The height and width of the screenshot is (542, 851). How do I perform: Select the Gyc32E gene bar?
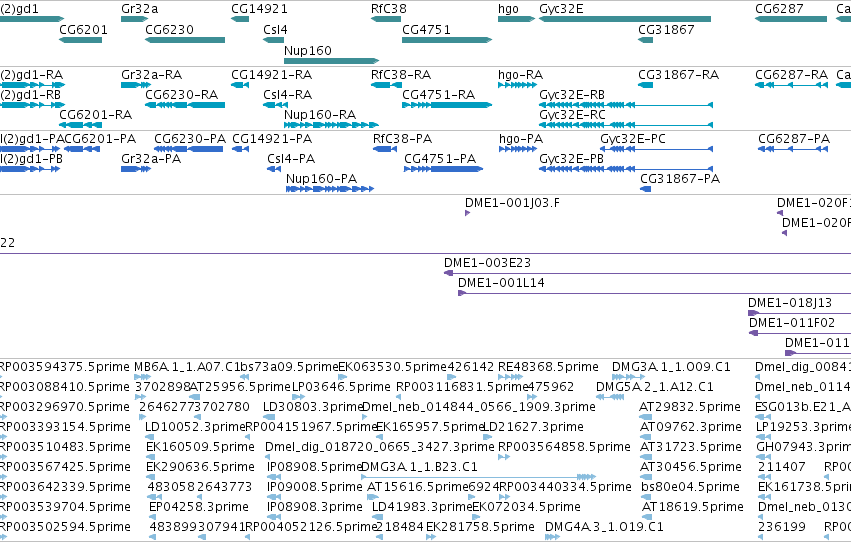(x=625, y=19)
